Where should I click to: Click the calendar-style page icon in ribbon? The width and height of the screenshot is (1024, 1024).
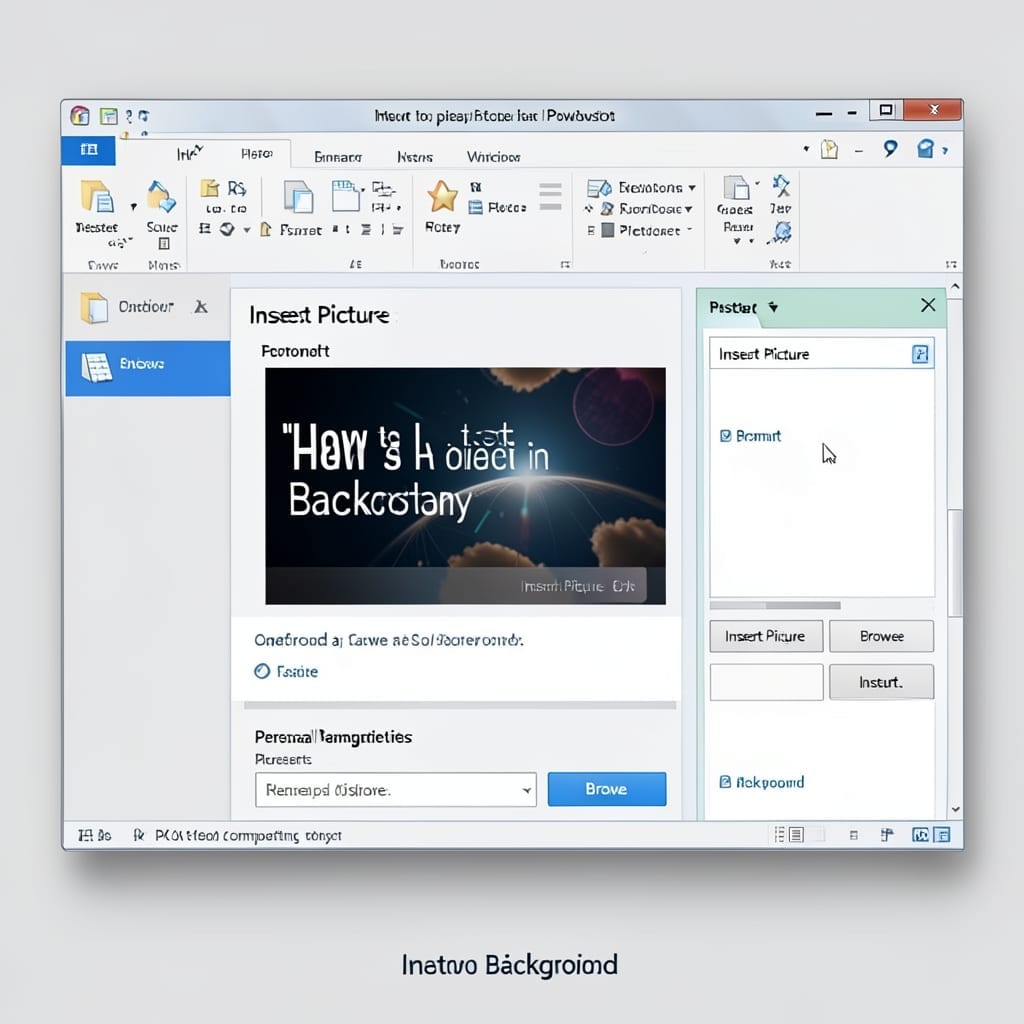(x=346, y=195)
